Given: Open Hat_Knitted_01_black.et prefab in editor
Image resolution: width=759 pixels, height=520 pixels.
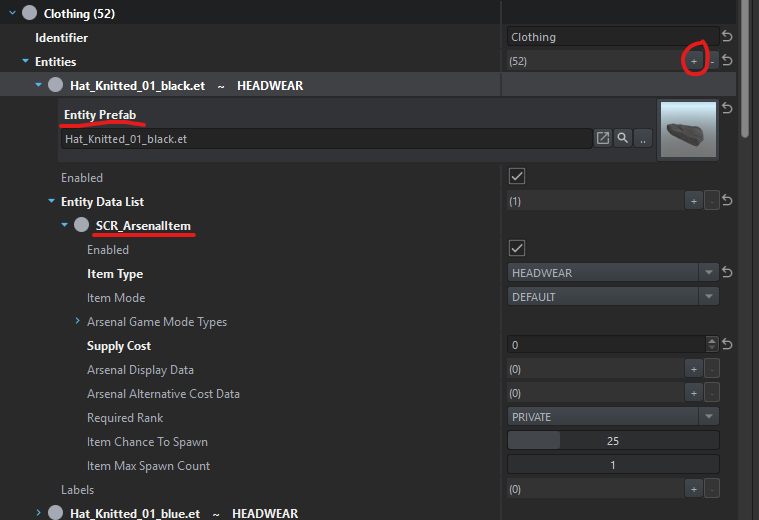Looking at the screenshot, I should (603, 138).
